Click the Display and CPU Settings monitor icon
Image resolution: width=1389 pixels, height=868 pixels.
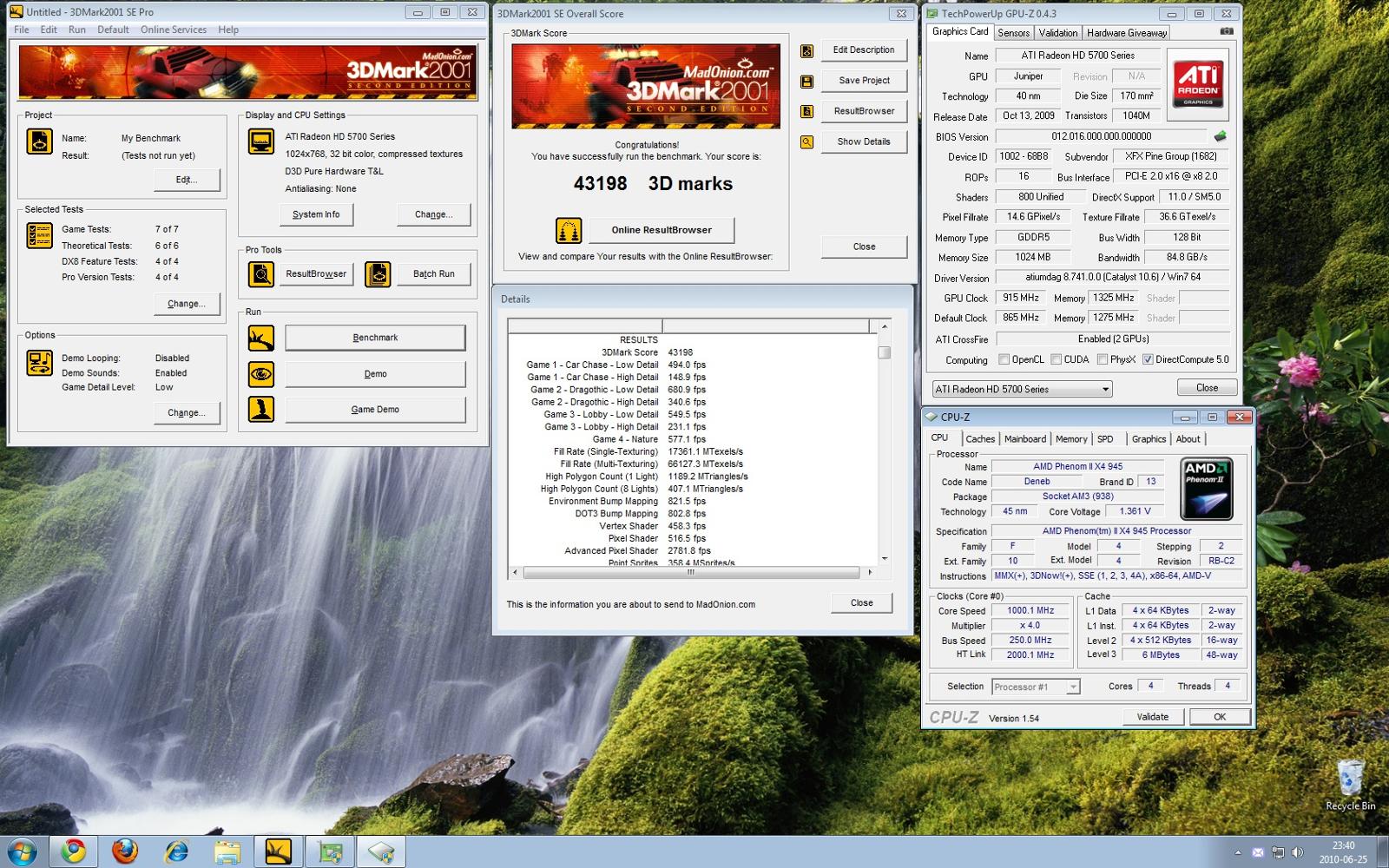[261, 141]
